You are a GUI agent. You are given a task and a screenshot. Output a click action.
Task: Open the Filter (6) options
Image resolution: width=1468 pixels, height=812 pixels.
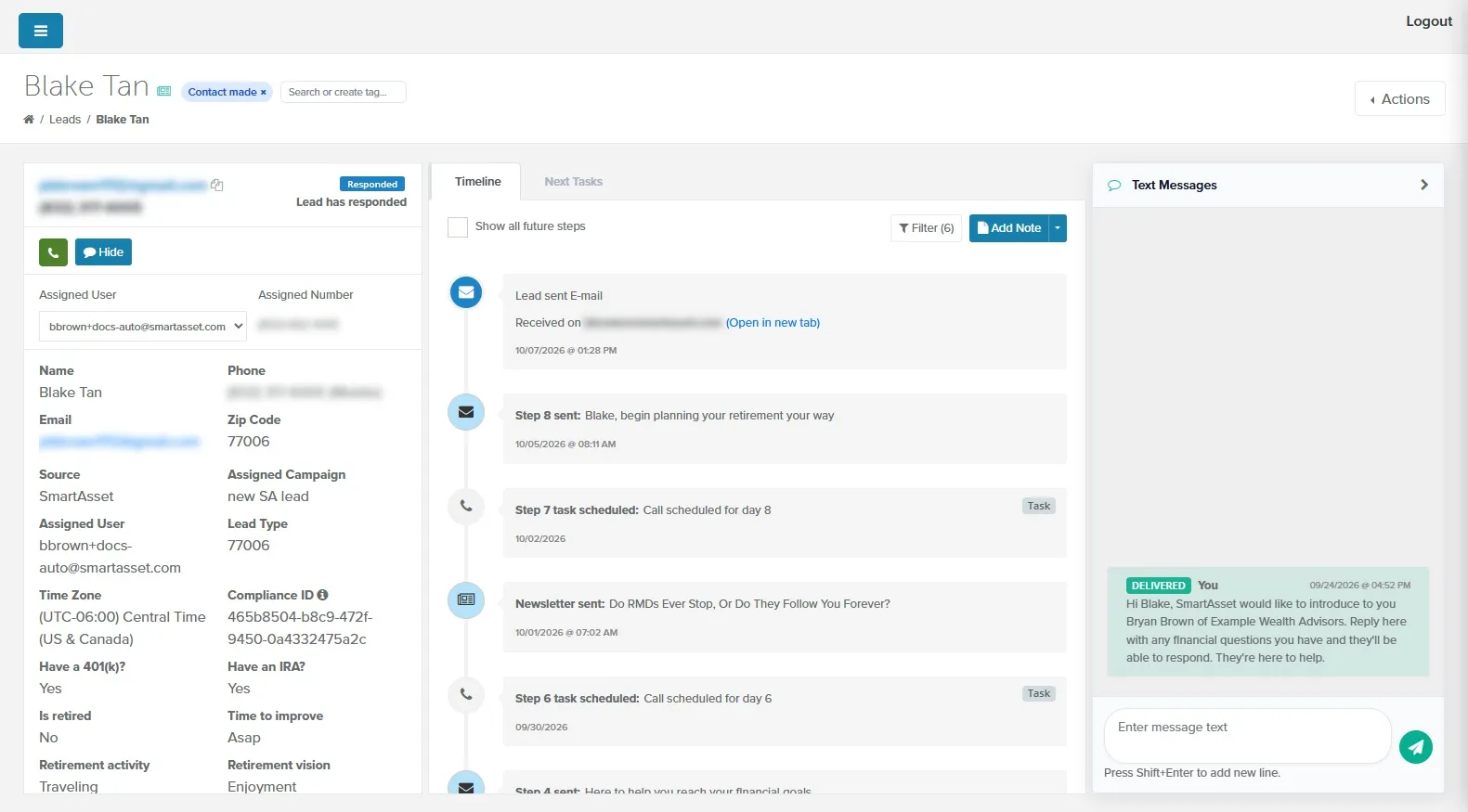coord(926,228)
